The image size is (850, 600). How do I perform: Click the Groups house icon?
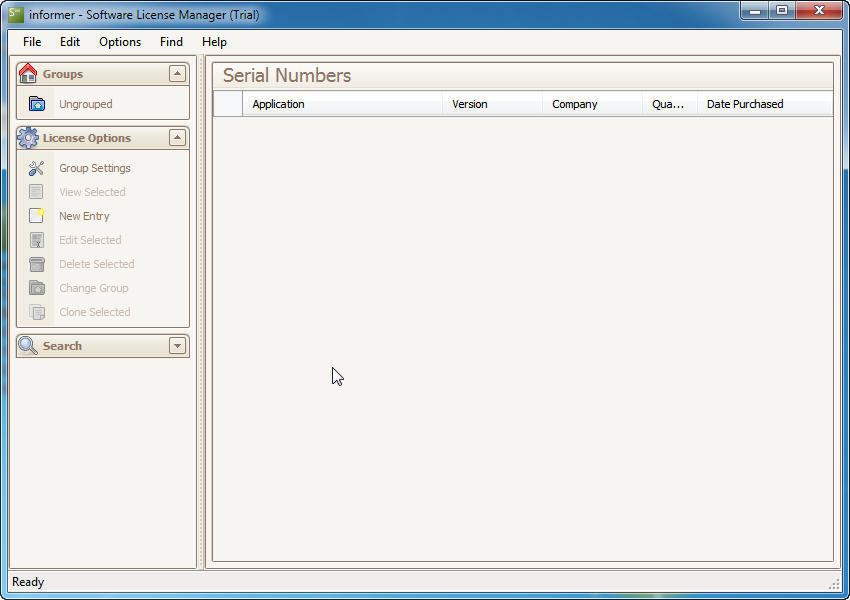pos(28,73)
